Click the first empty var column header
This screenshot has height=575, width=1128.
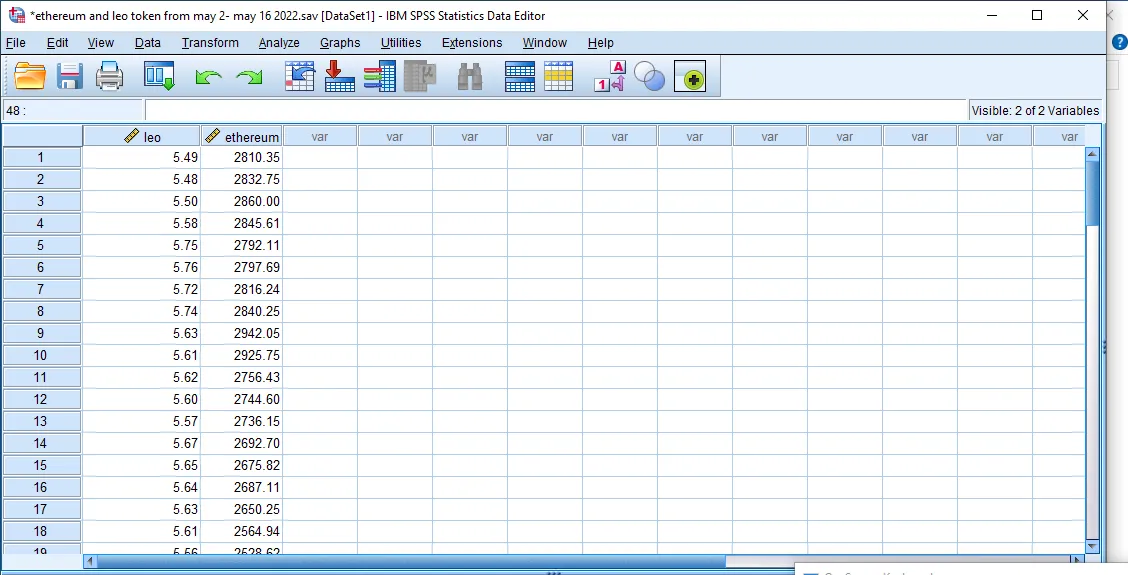320,136
